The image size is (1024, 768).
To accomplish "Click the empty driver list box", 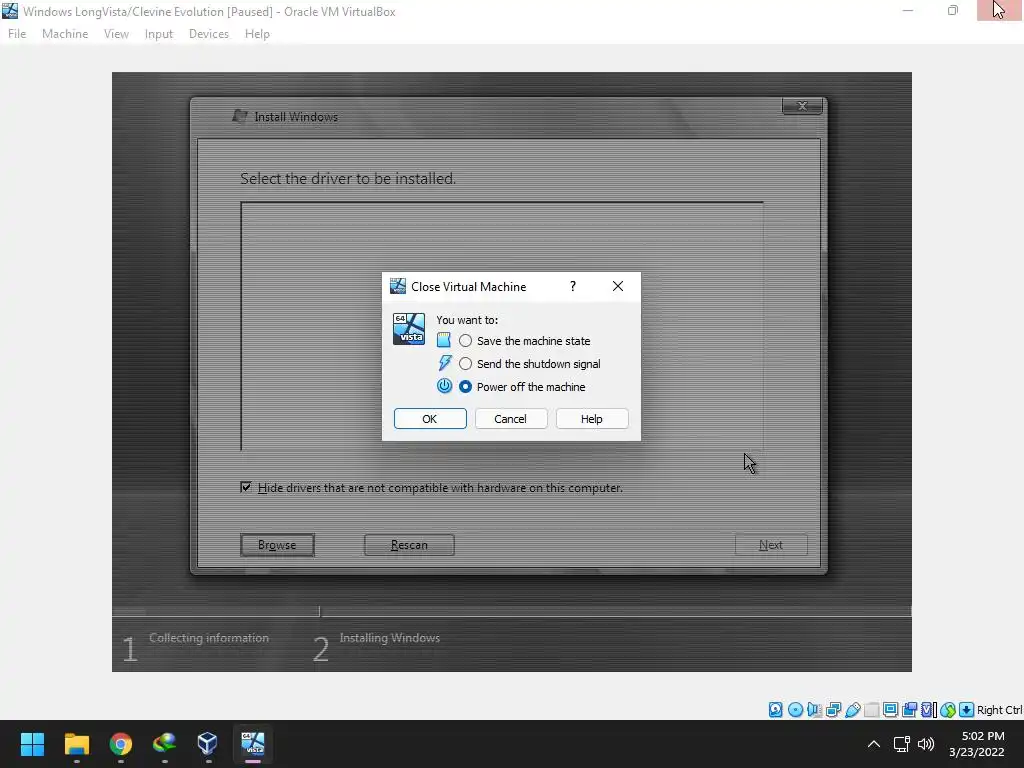I will point(502,327).
